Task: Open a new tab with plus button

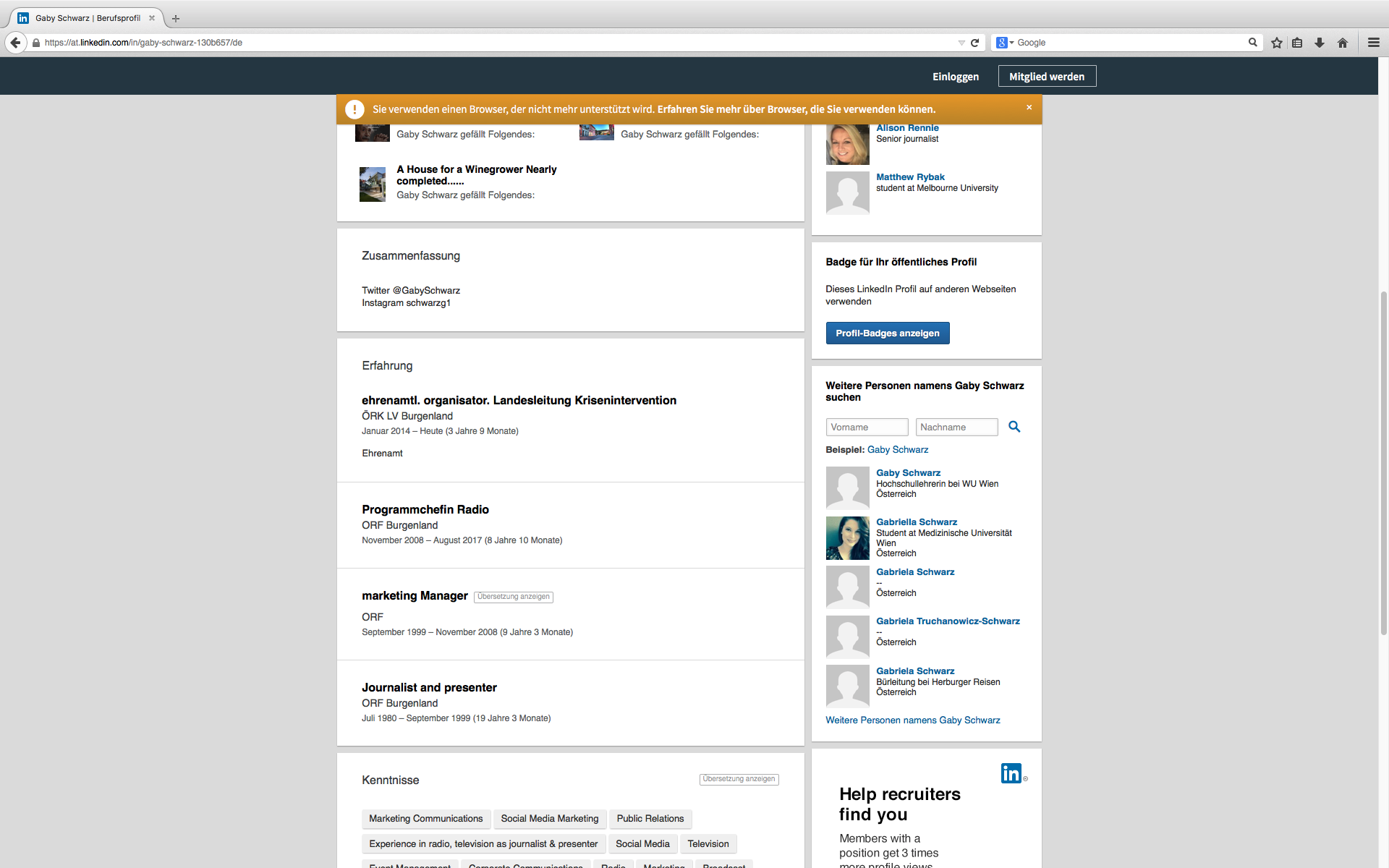Action: click(x=175, y=18)
